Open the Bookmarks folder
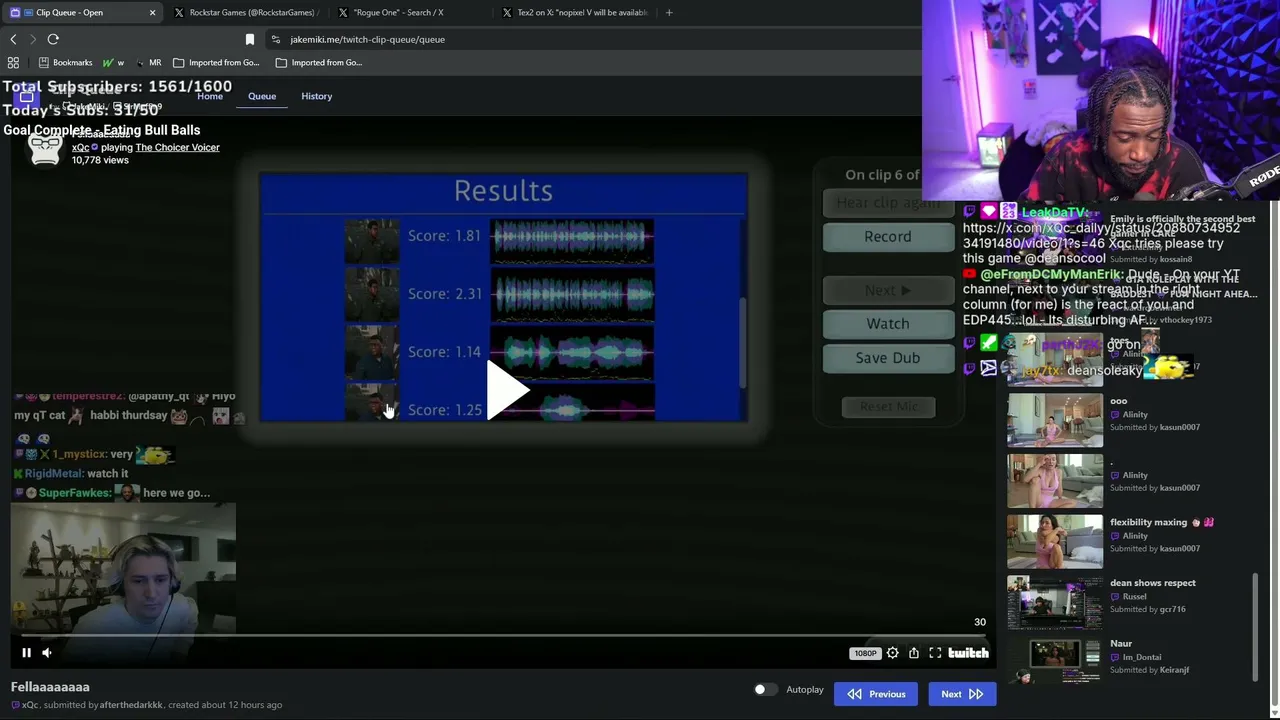Image resolution: width=1280 pixels, height=720 pixels. pyautogui.click(x=65, y=62)
